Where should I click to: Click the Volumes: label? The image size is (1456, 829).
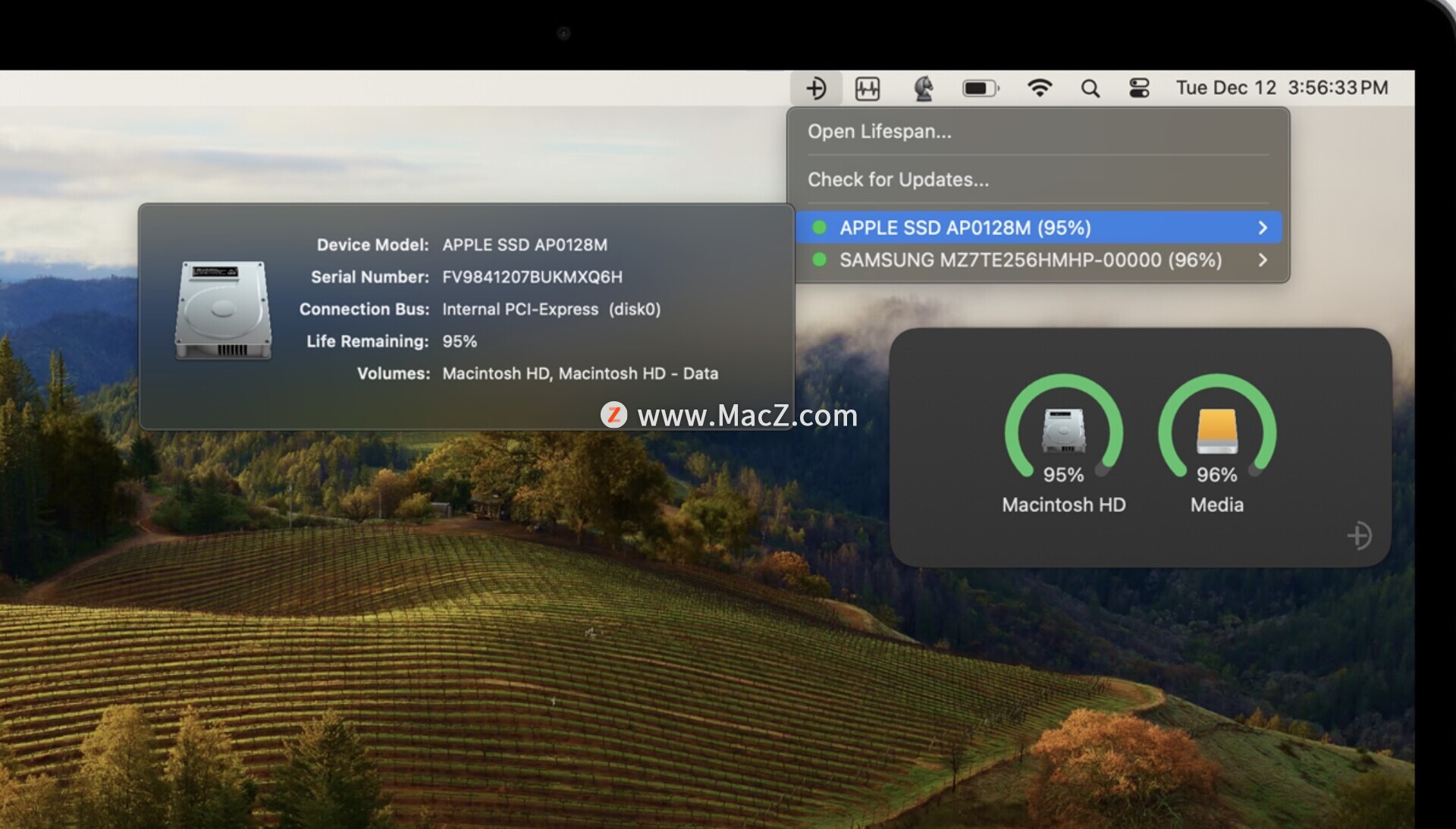[x=394, y=374]
